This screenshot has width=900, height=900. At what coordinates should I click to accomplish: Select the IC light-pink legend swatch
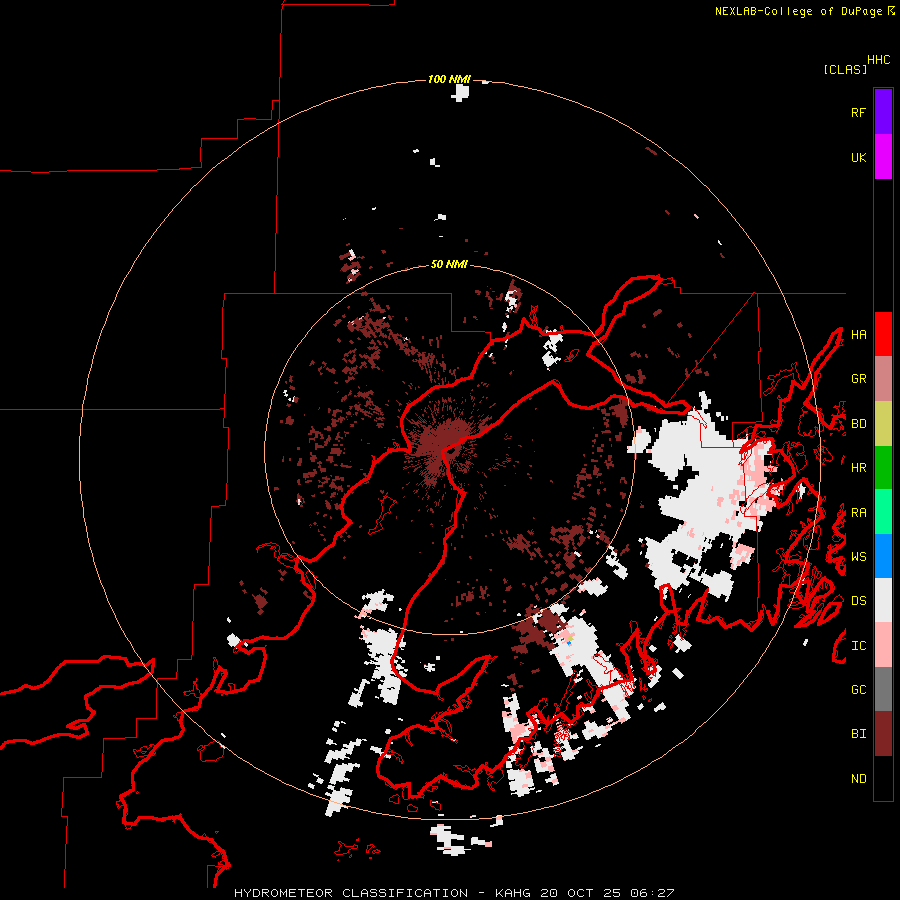tap(883, 645)
